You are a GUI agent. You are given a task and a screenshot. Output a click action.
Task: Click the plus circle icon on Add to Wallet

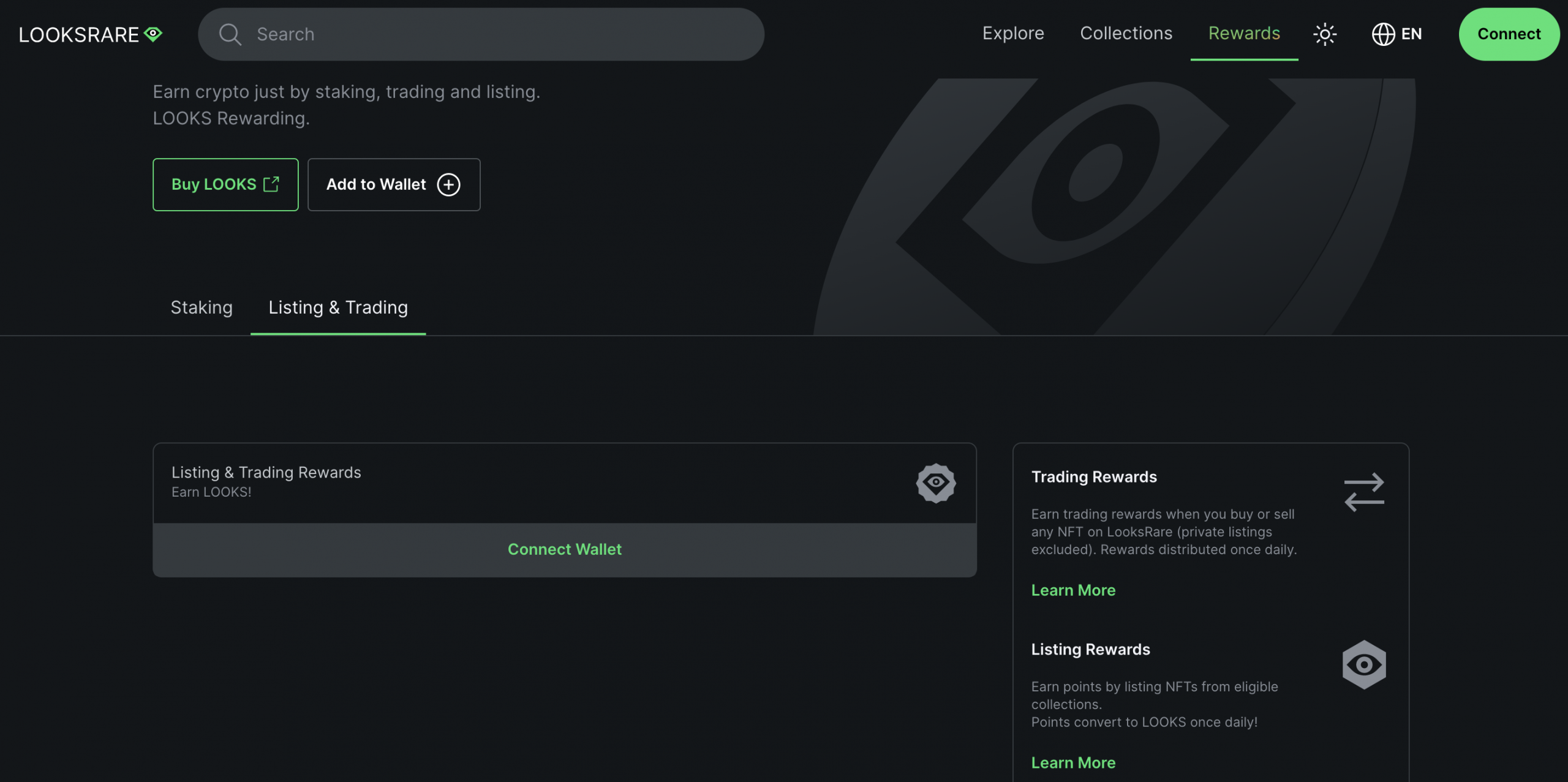pos(448,184)
